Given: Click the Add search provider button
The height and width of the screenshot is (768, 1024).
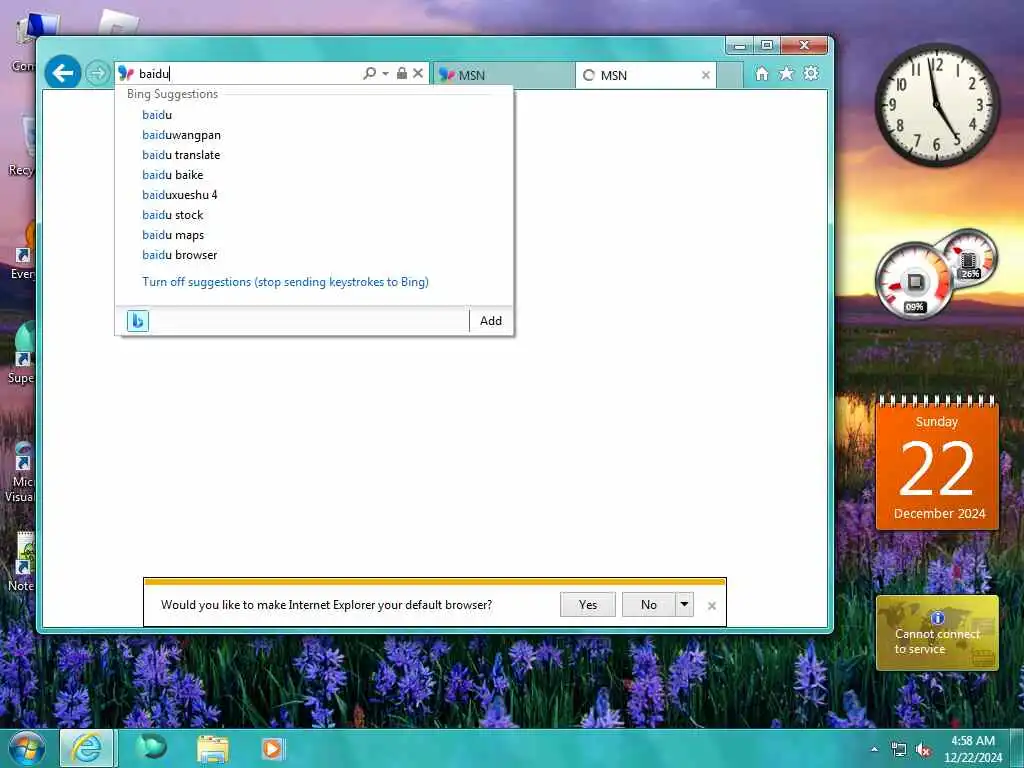Looking at the screenshot, I should pyautogui.click(x=491, y=321).
